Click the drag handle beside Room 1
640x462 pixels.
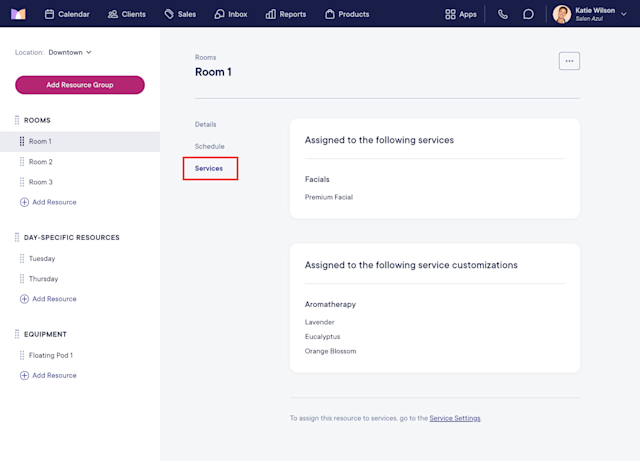(x=22, y=141)
